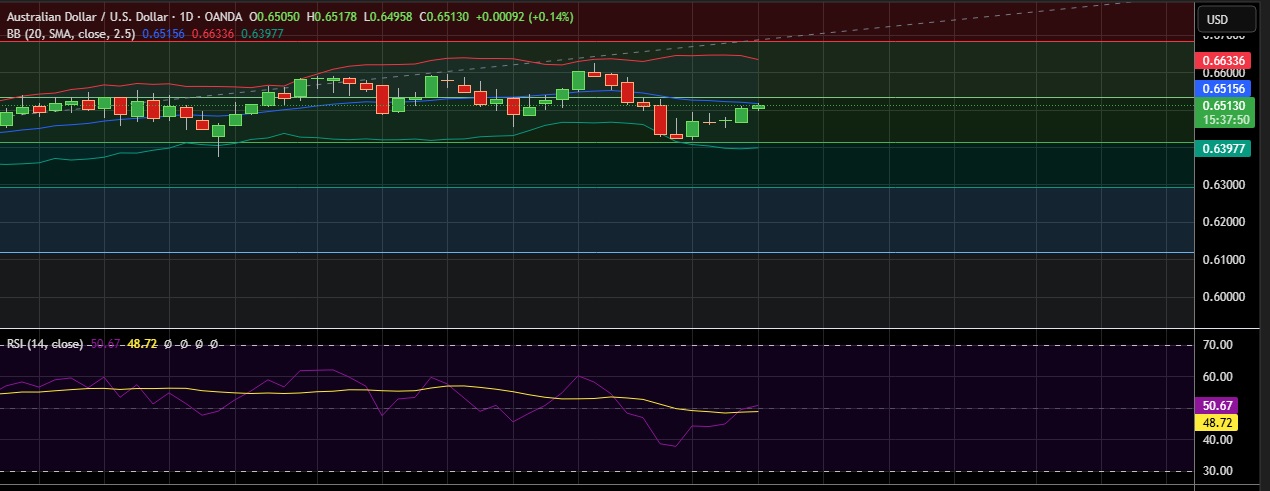Viewport: 1270px width, 491px height.
Task: Select the rightmost small green candle
Action: click(758, 106)
